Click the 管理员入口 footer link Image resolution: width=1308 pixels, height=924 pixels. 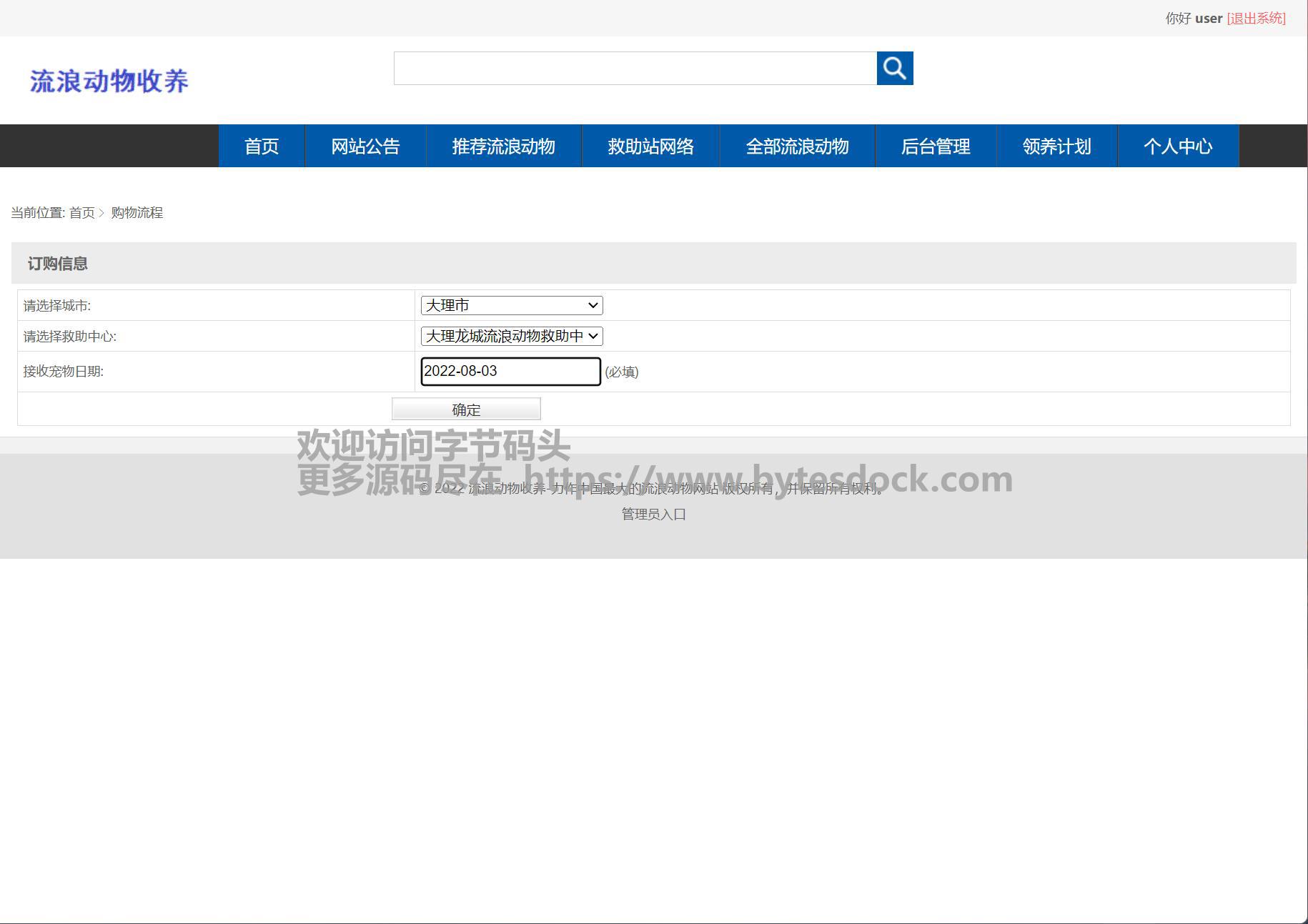[653, 514]
